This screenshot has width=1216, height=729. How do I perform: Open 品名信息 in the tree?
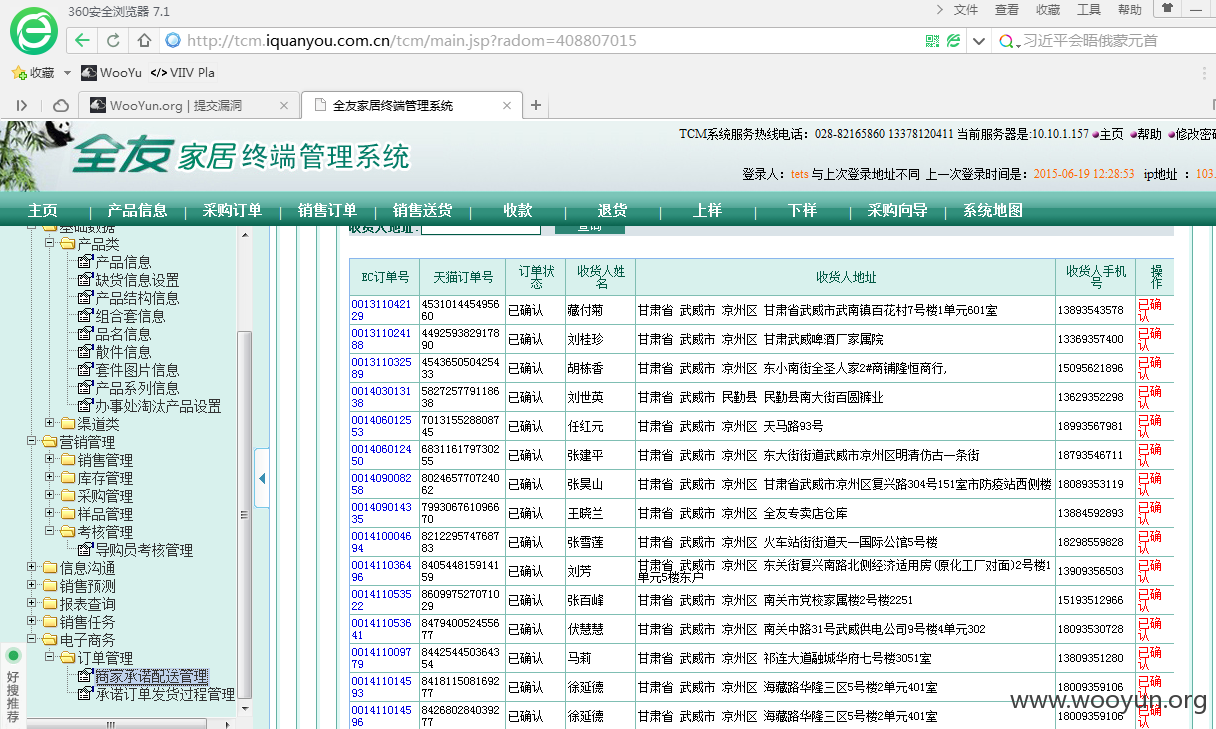point(122,334)
